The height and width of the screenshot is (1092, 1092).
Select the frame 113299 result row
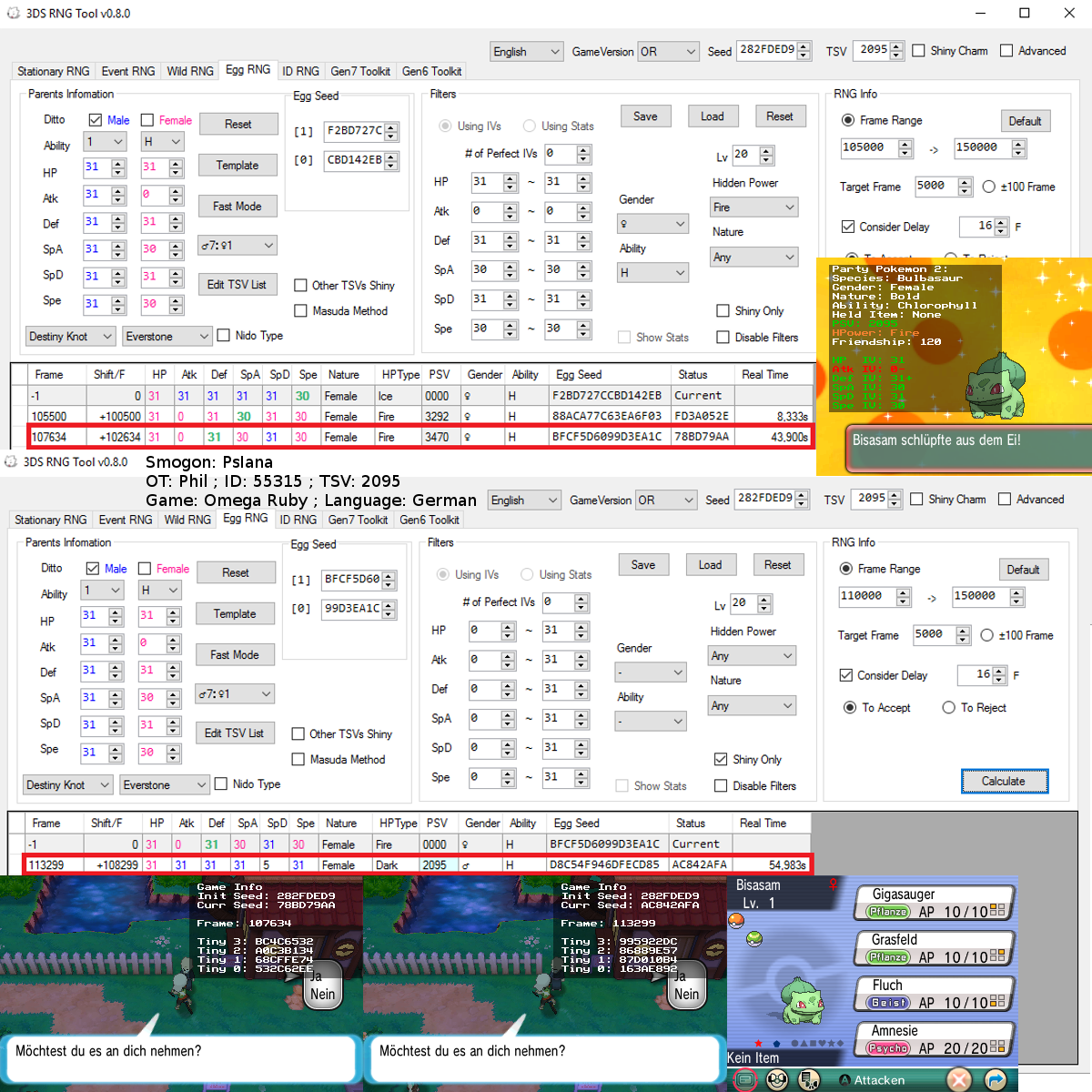[x=418, y=864]
